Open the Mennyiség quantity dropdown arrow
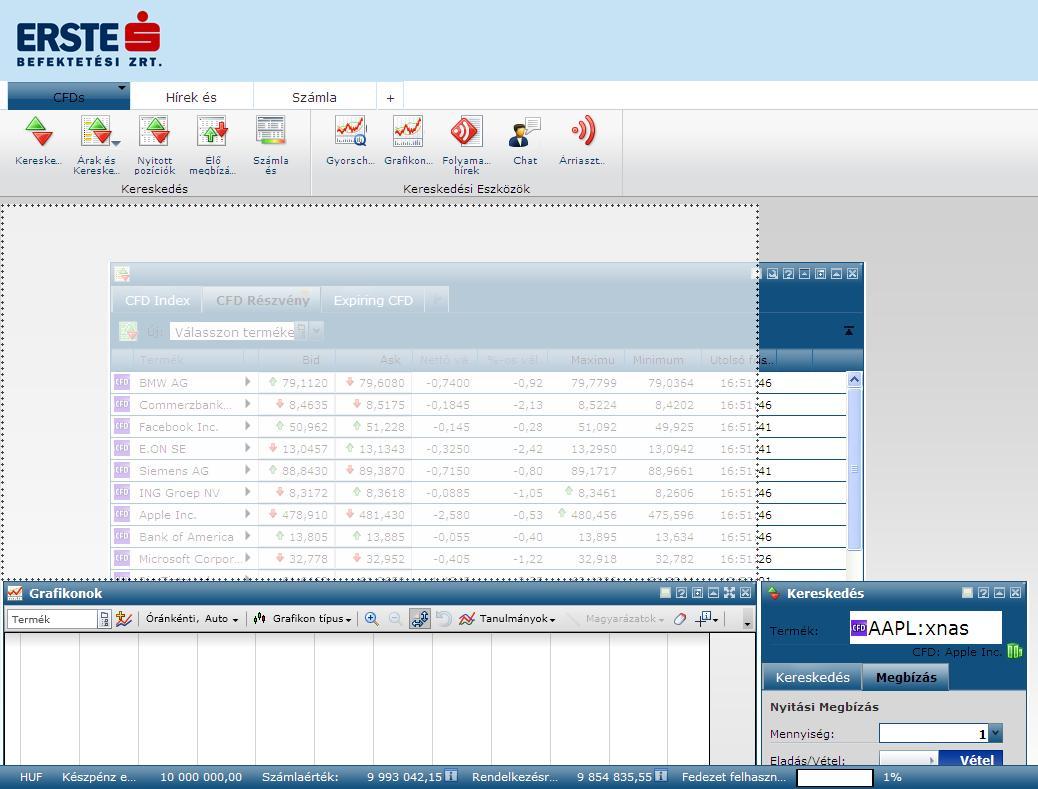 pyautogui.click(x=996, y=733)
